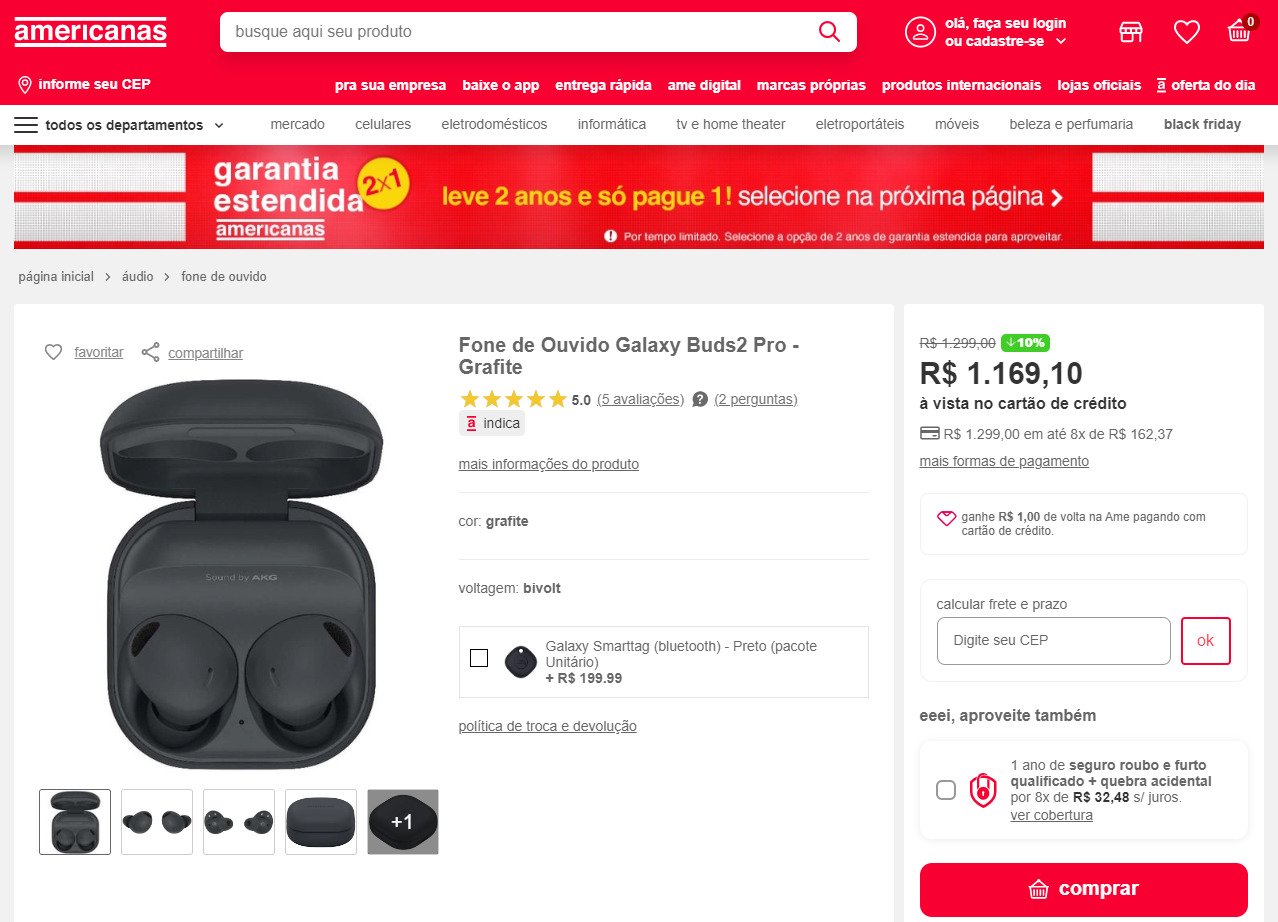Click the compartilhar share icon
The width and height of the screenshot is (1278, 922).
pyautogui.click(x=150, y=352)
